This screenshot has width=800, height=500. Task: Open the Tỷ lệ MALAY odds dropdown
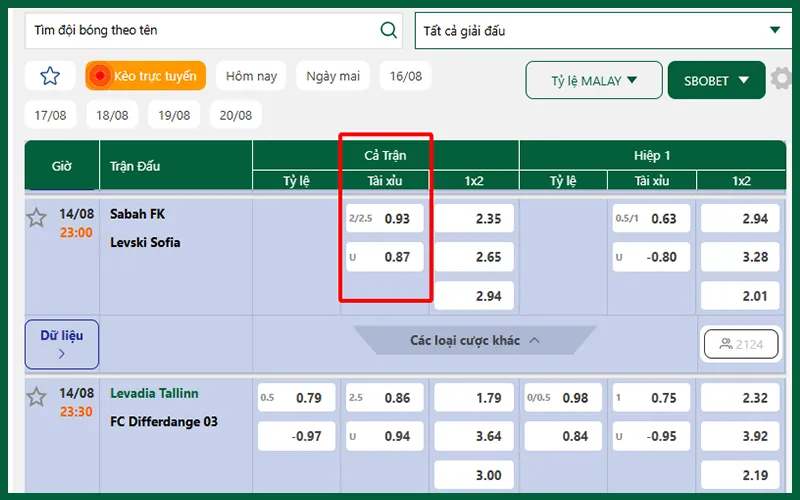(x=594, y=80)
